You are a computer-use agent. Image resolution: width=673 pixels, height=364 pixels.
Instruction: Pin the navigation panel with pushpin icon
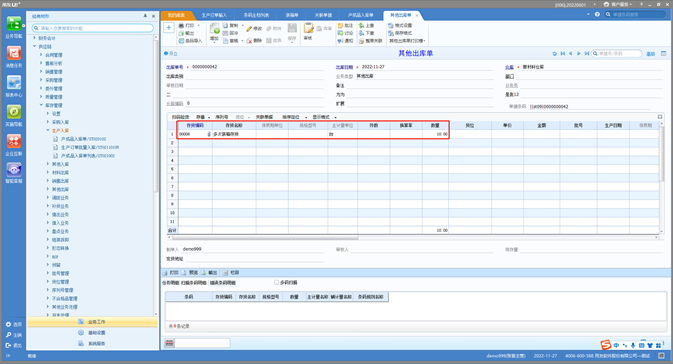[x=145, y=16]
